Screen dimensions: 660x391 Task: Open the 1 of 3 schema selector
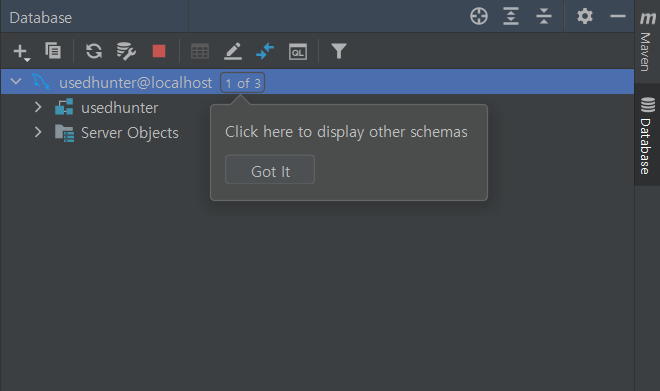(242, 82)
